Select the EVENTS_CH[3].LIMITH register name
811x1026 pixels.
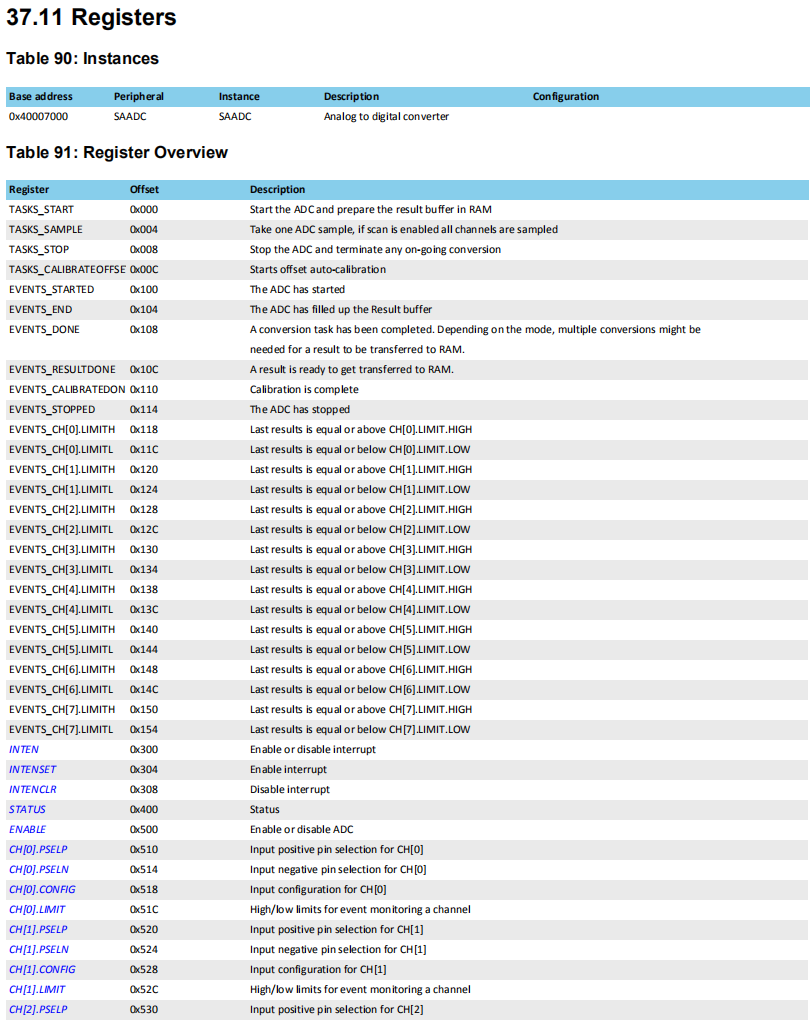pyautogui.click(x=62, y=550)
